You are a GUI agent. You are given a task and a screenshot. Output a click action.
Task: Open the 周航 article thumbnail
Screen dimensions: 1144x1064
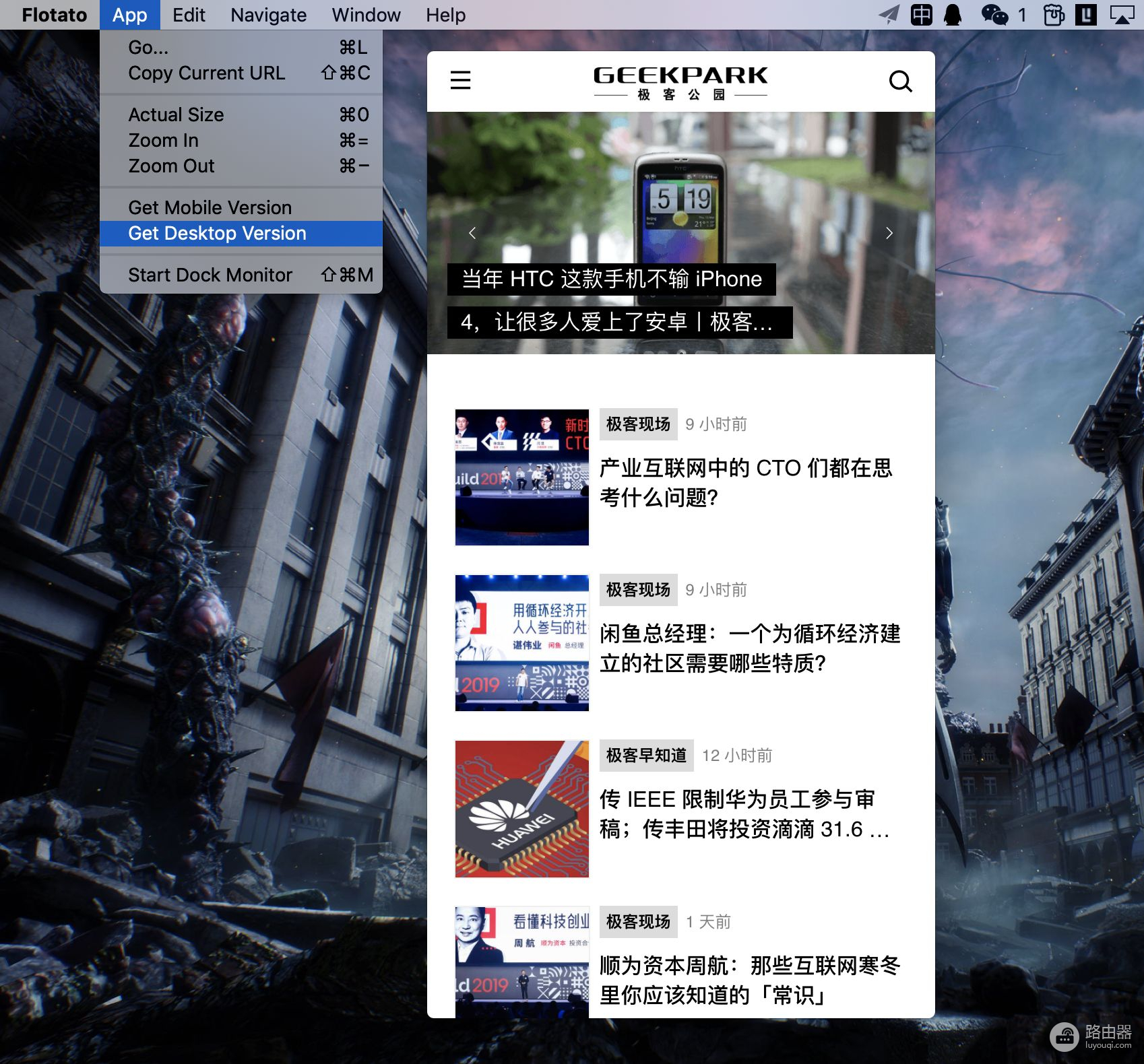coord(522,962)
